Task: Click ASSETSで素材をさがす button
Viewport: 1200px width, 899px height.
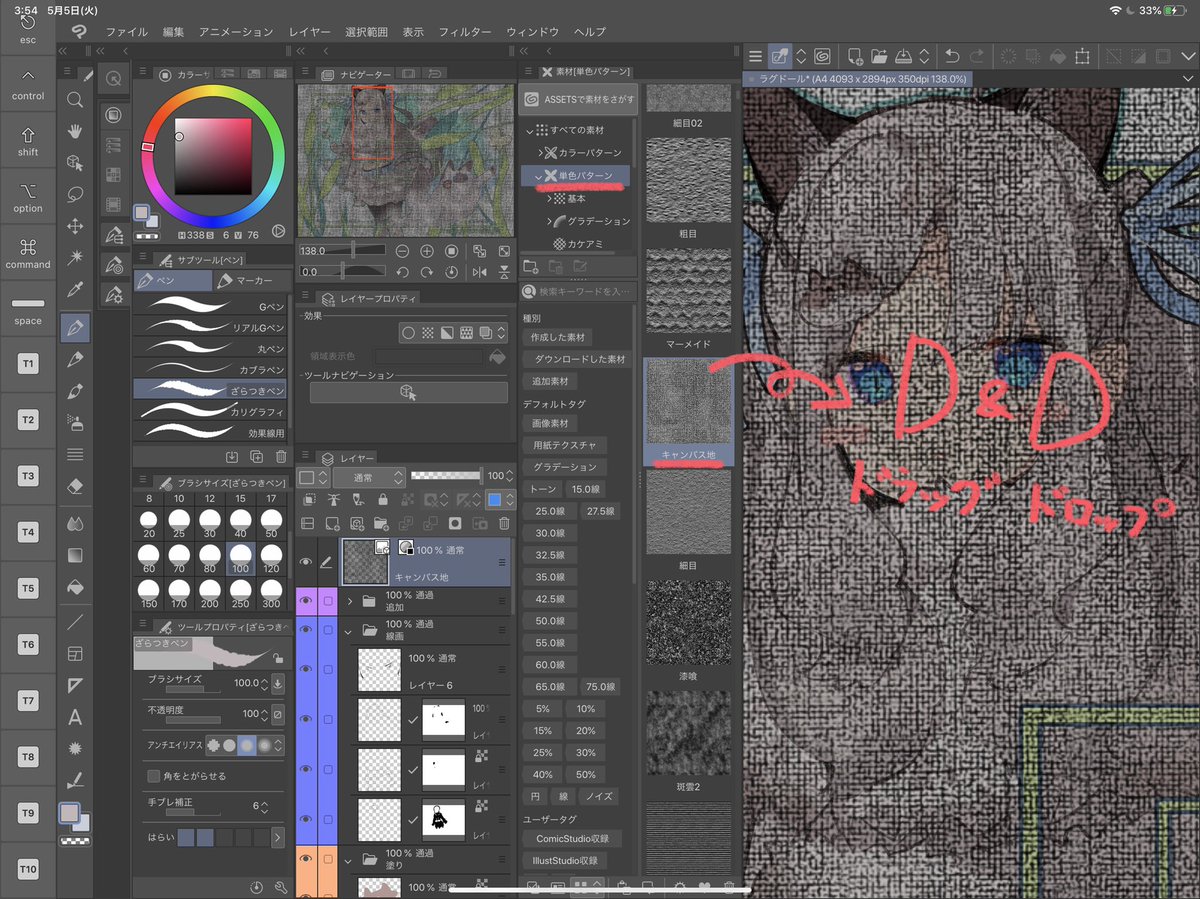Action: point(576,100)
